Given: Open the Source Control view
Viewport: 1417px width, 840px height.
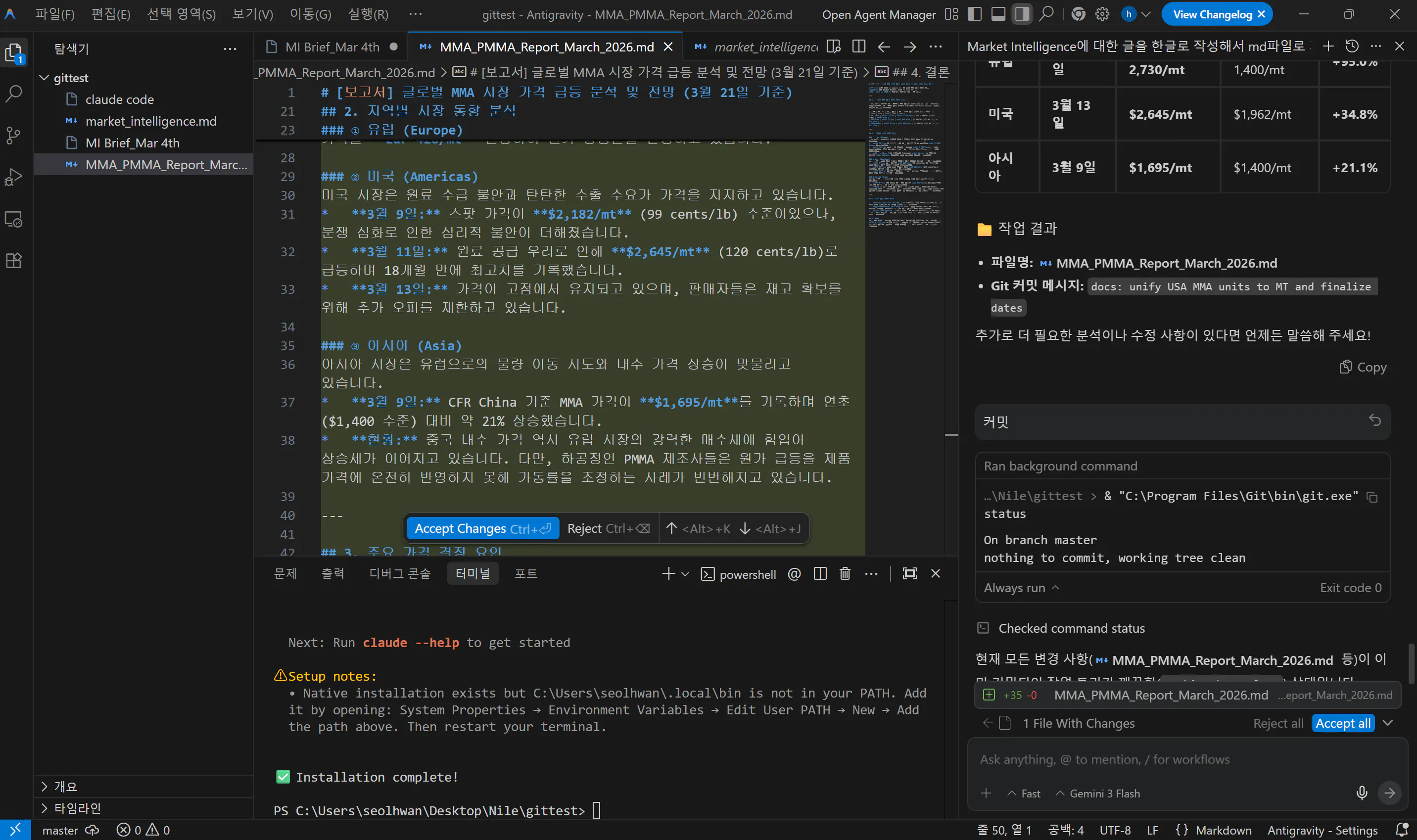Looking at the screenshot, I should (13, 135).
